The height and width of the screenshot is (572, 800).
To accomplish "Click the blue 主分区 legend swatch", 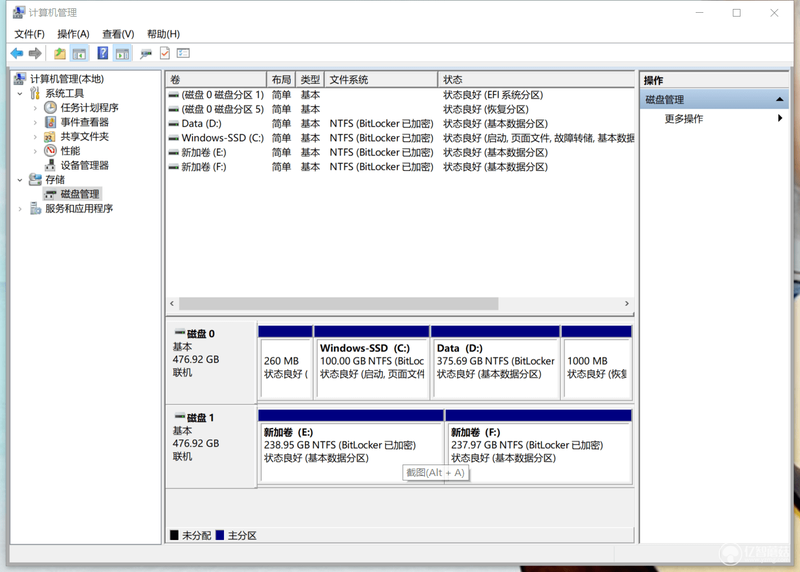I will point(220,535).
